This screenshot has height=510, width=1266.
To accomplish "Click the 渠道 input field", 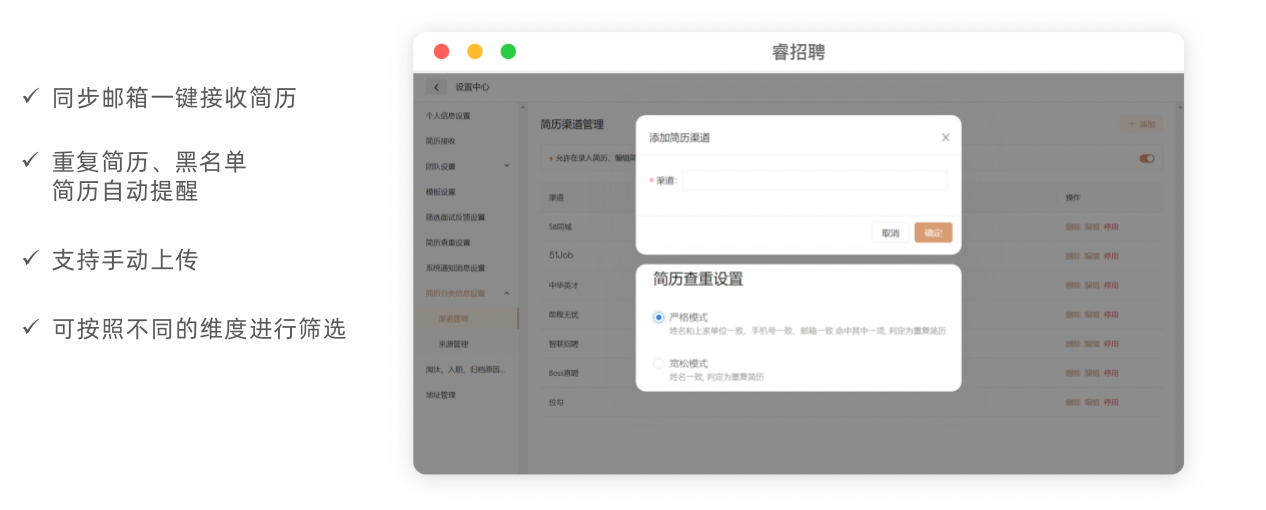I will (x=814, y=181).
